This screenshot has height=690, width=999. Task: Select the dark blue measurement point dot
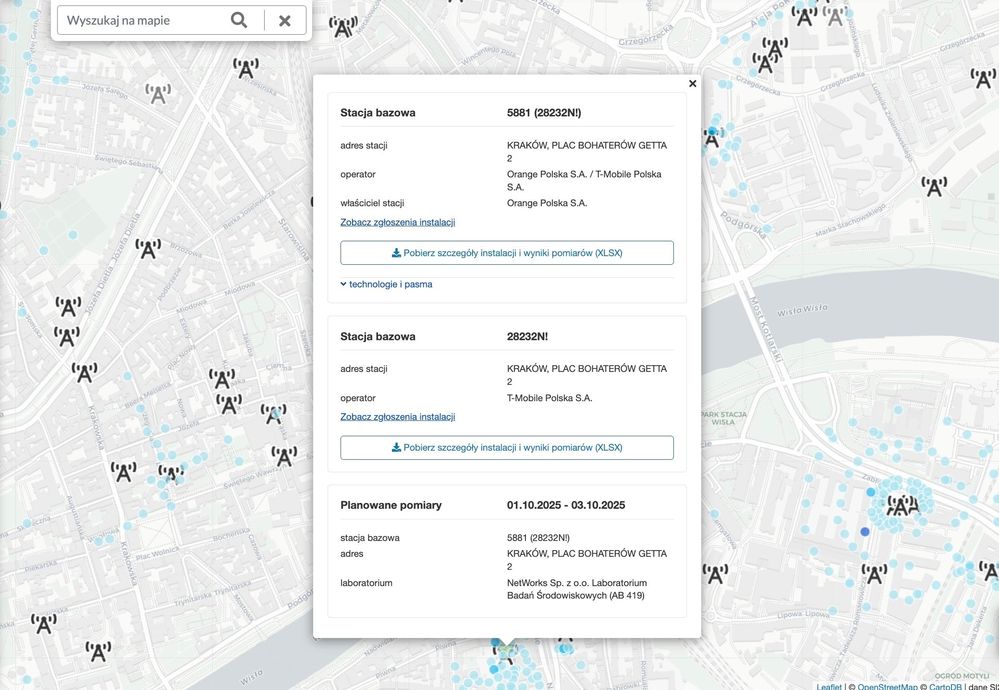click(865, 532)
